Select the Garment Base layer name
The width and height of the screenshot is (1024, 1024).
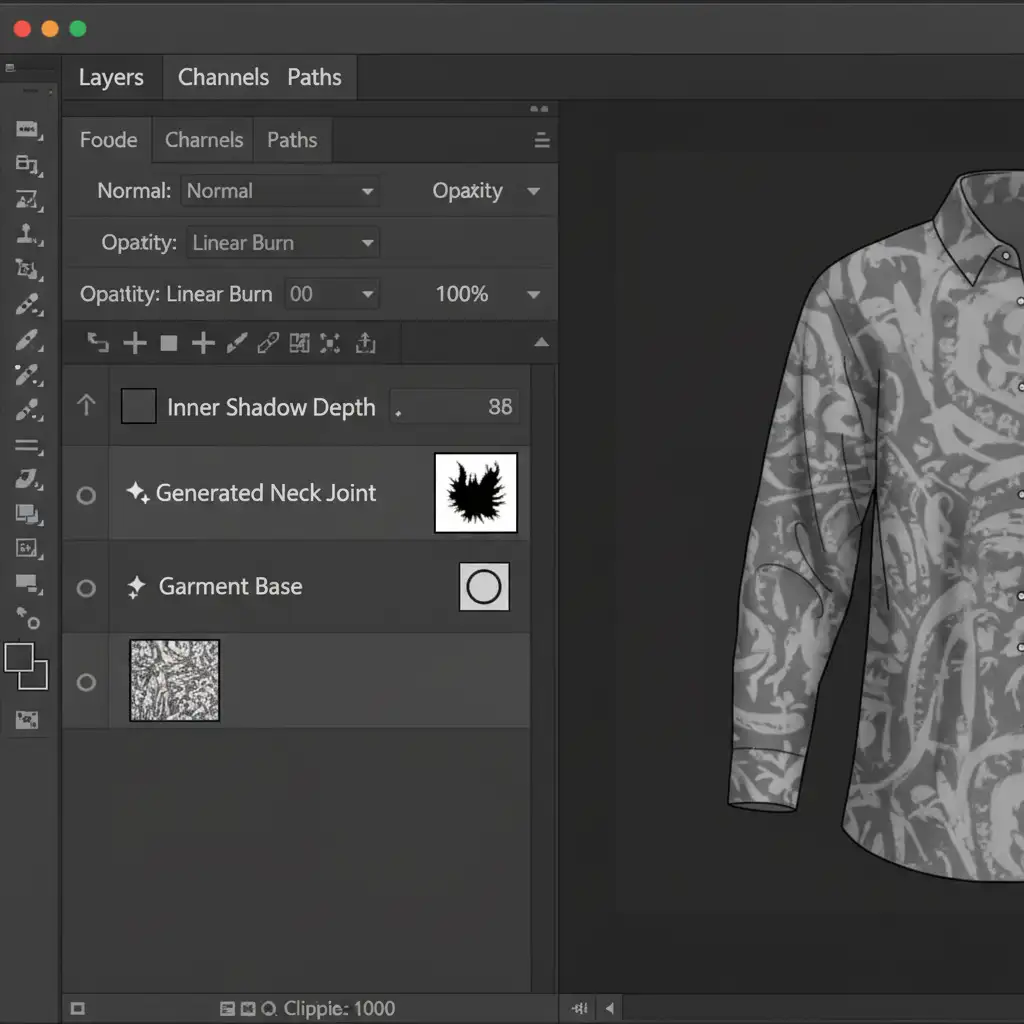pyautogui.click(x=230, y=587)
